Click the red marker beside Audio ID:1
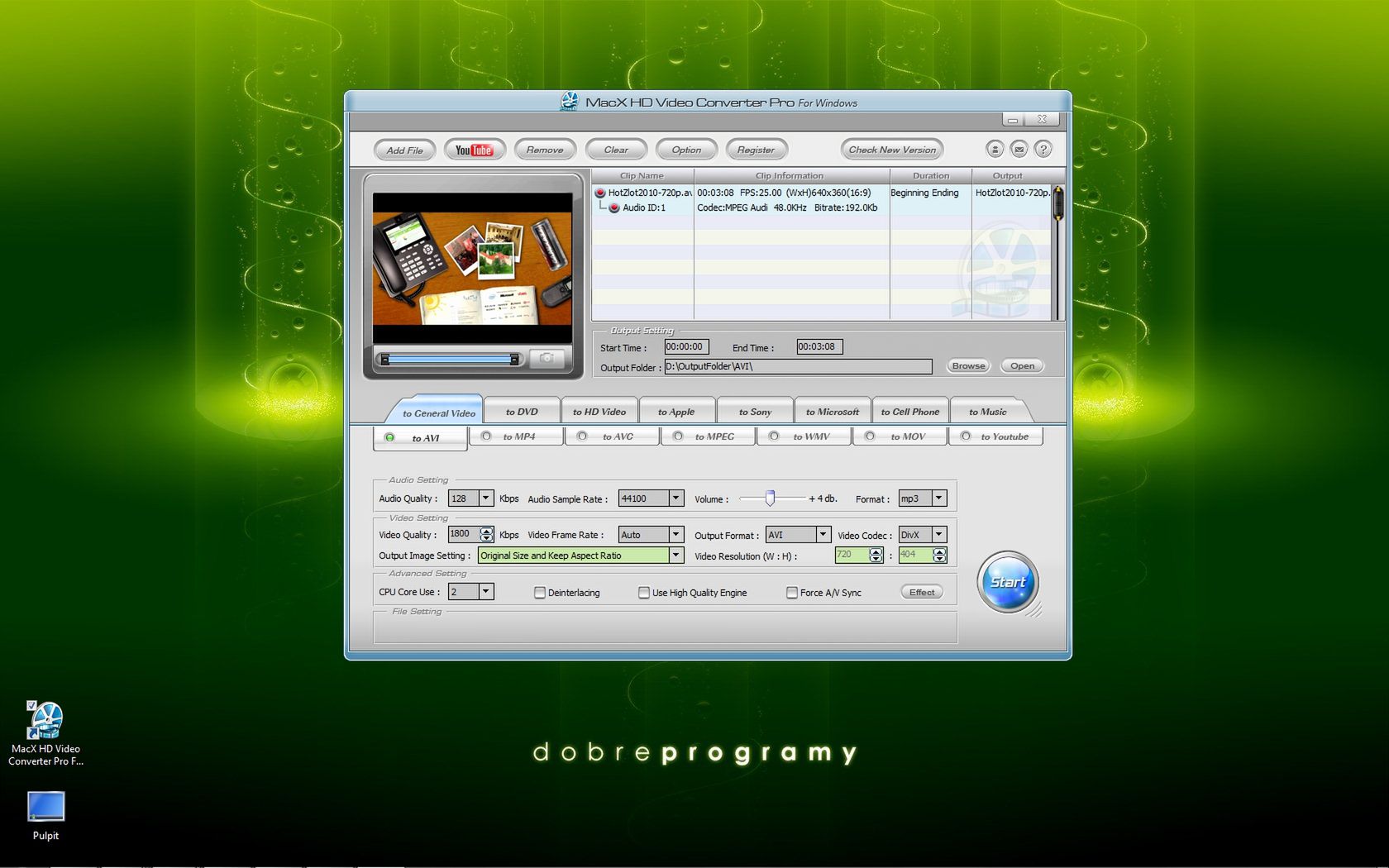 point(614,207)
